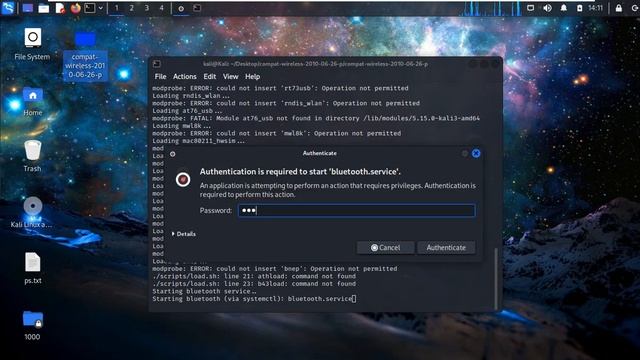This screenshot has height=360, width=640.
Task: Click the authentication lock icon in dialog
Action: (x=183, y=179)
